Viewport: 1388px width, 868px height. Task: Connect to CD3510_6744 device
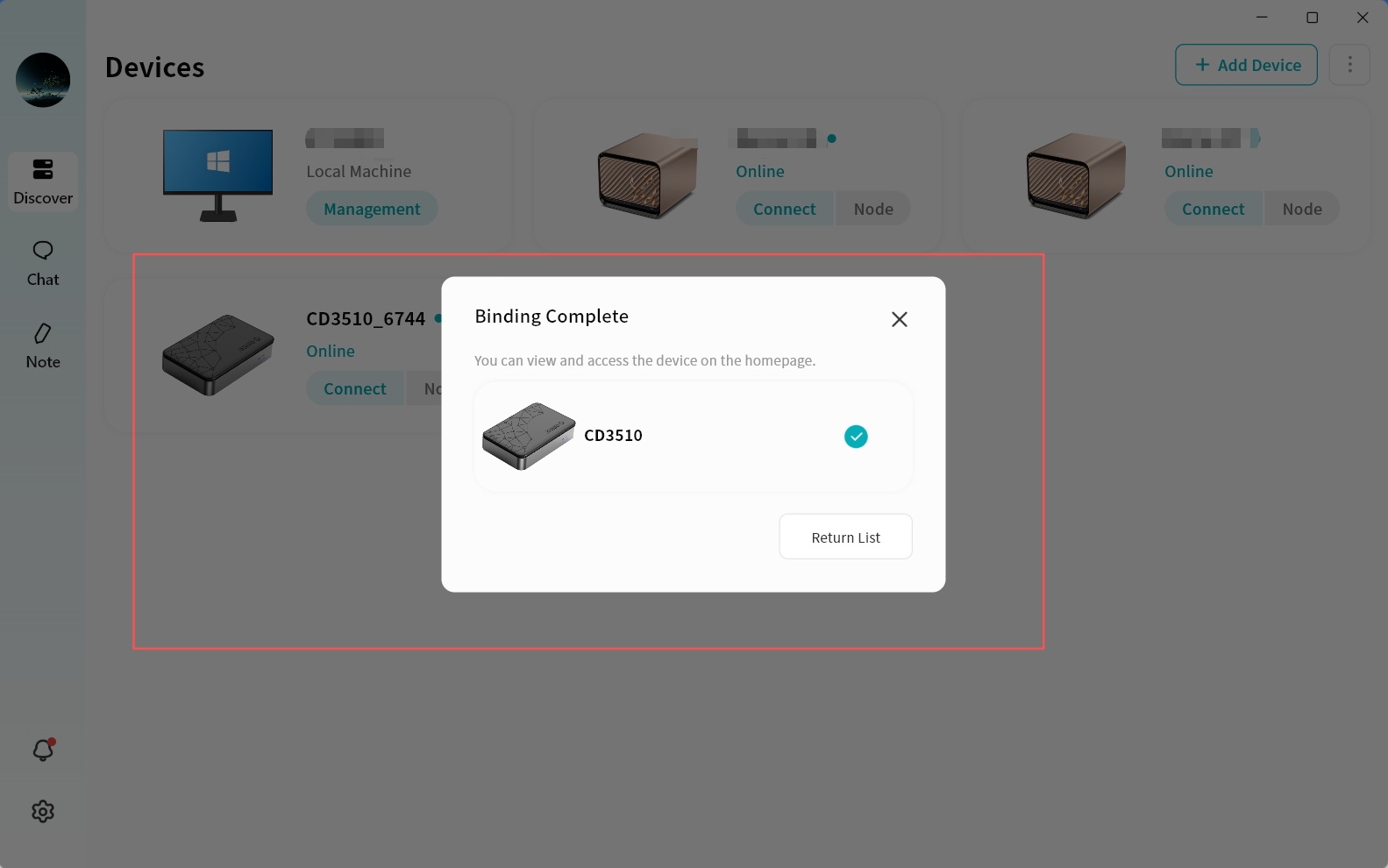pos(354,388)
